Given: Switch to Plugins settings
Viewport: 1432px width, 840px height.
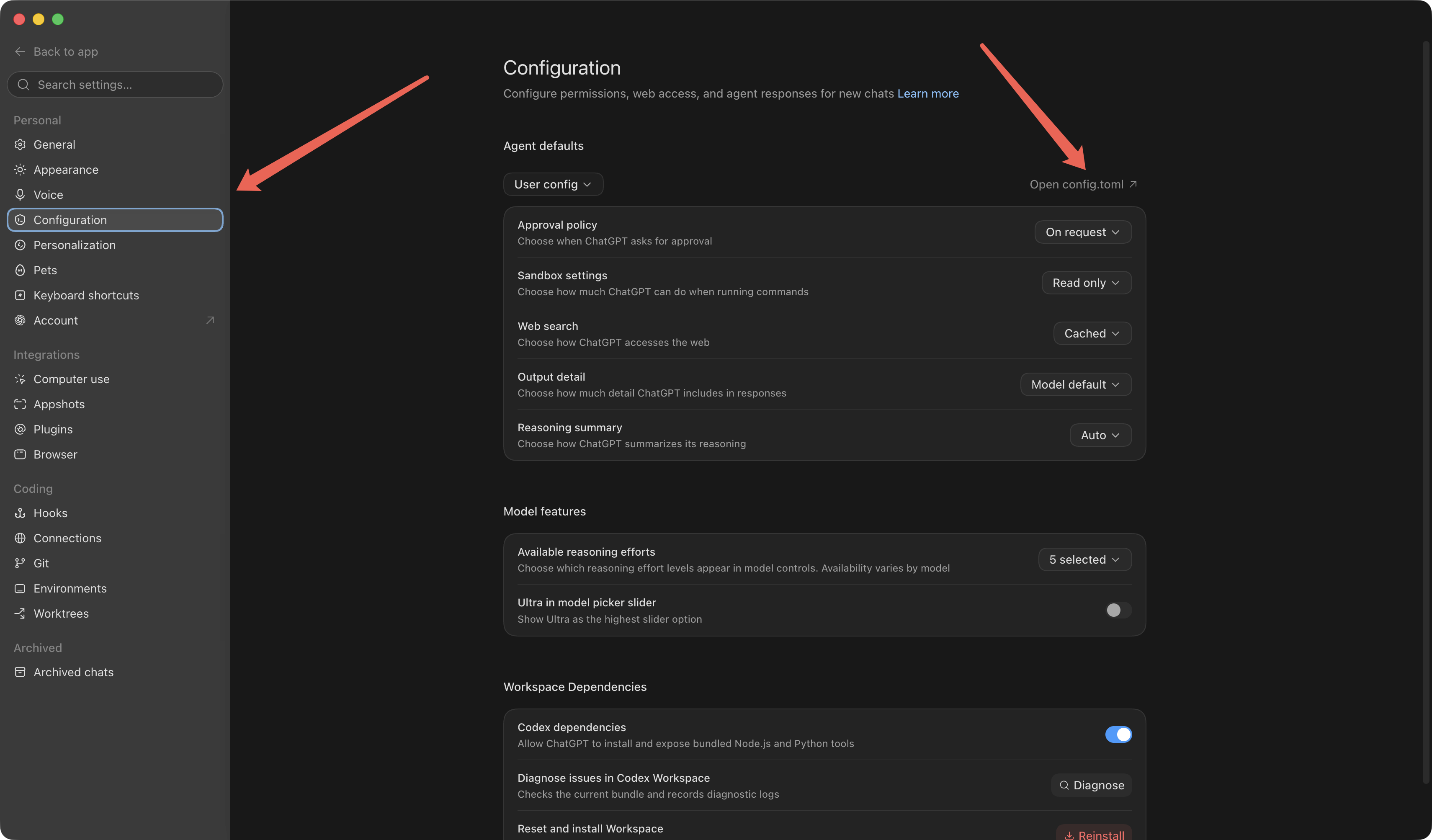Looking at the screenshot, I should (x=115, y=429).
